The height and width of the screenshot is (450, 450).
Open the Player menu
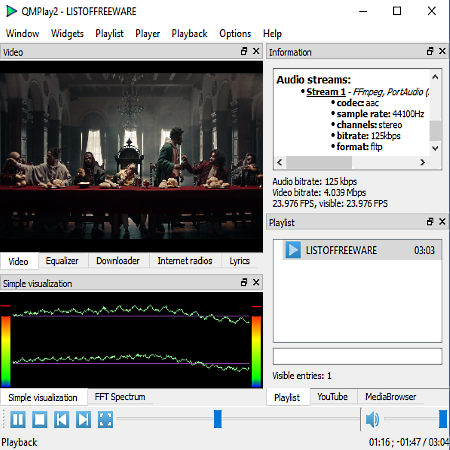147,34
